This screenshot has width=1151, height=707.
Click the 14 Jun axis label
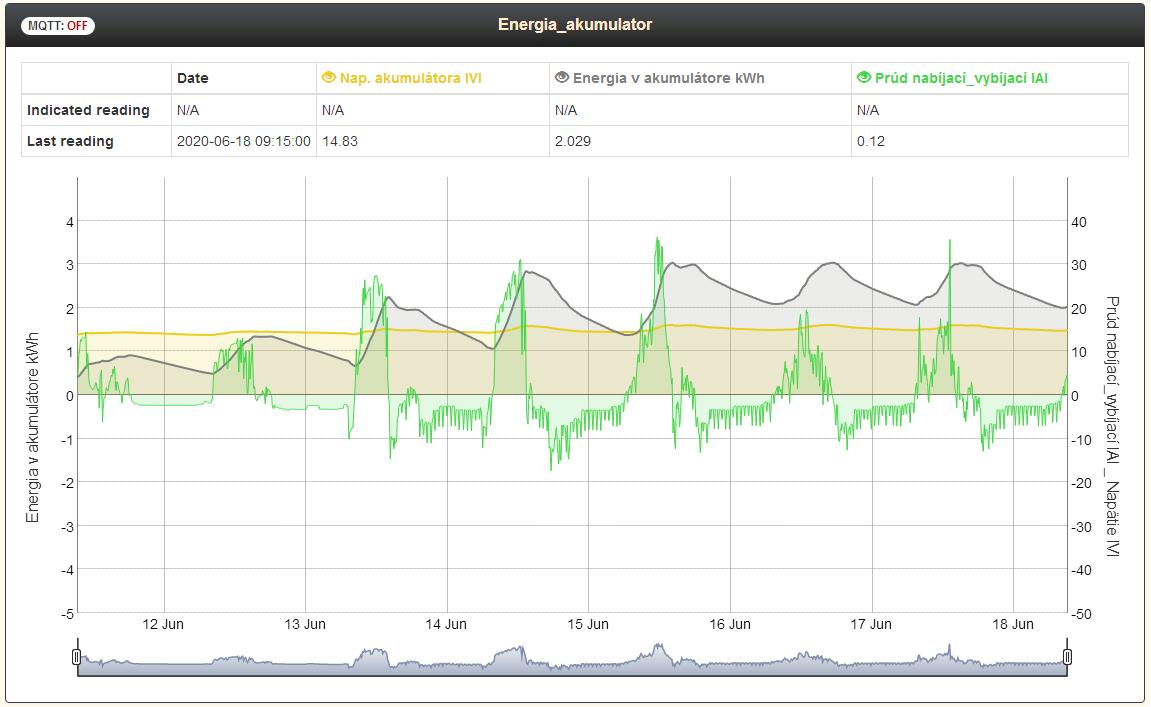[446, 624]
